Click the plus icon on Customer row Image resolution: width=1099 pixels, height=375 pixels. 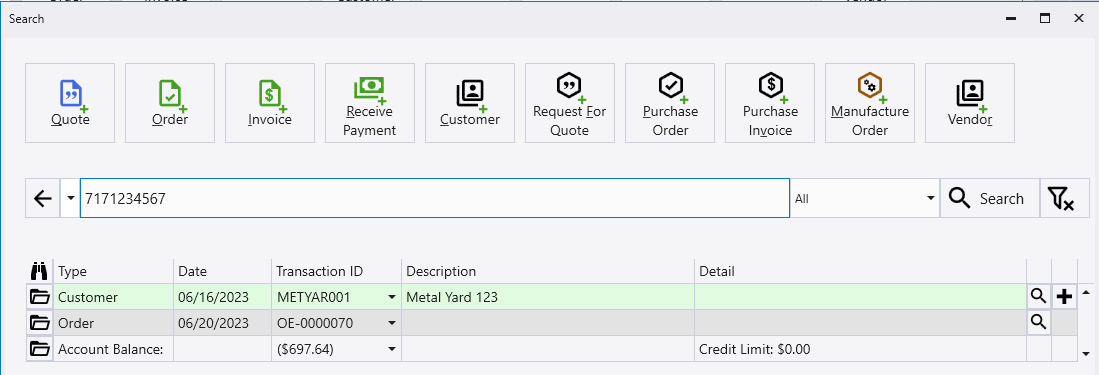point(1064,297)
